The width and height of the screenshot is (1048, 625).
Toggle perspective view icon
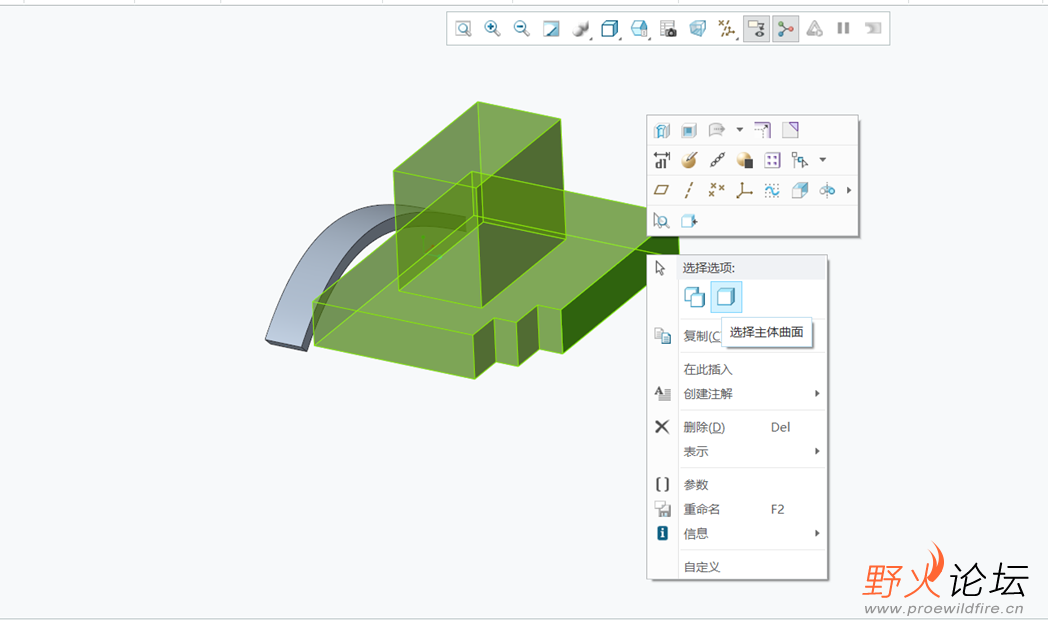pos(697,28)
